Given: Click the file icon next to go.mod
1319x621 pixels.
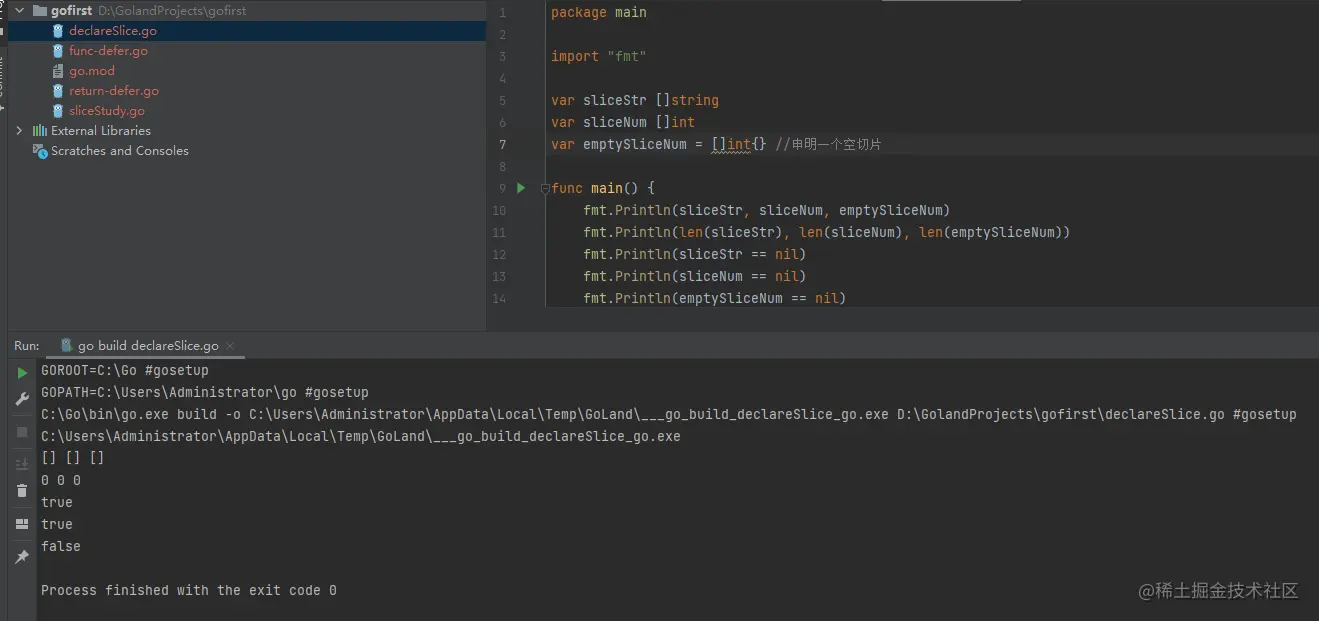Looking at the screenshot, I should 59,71.
